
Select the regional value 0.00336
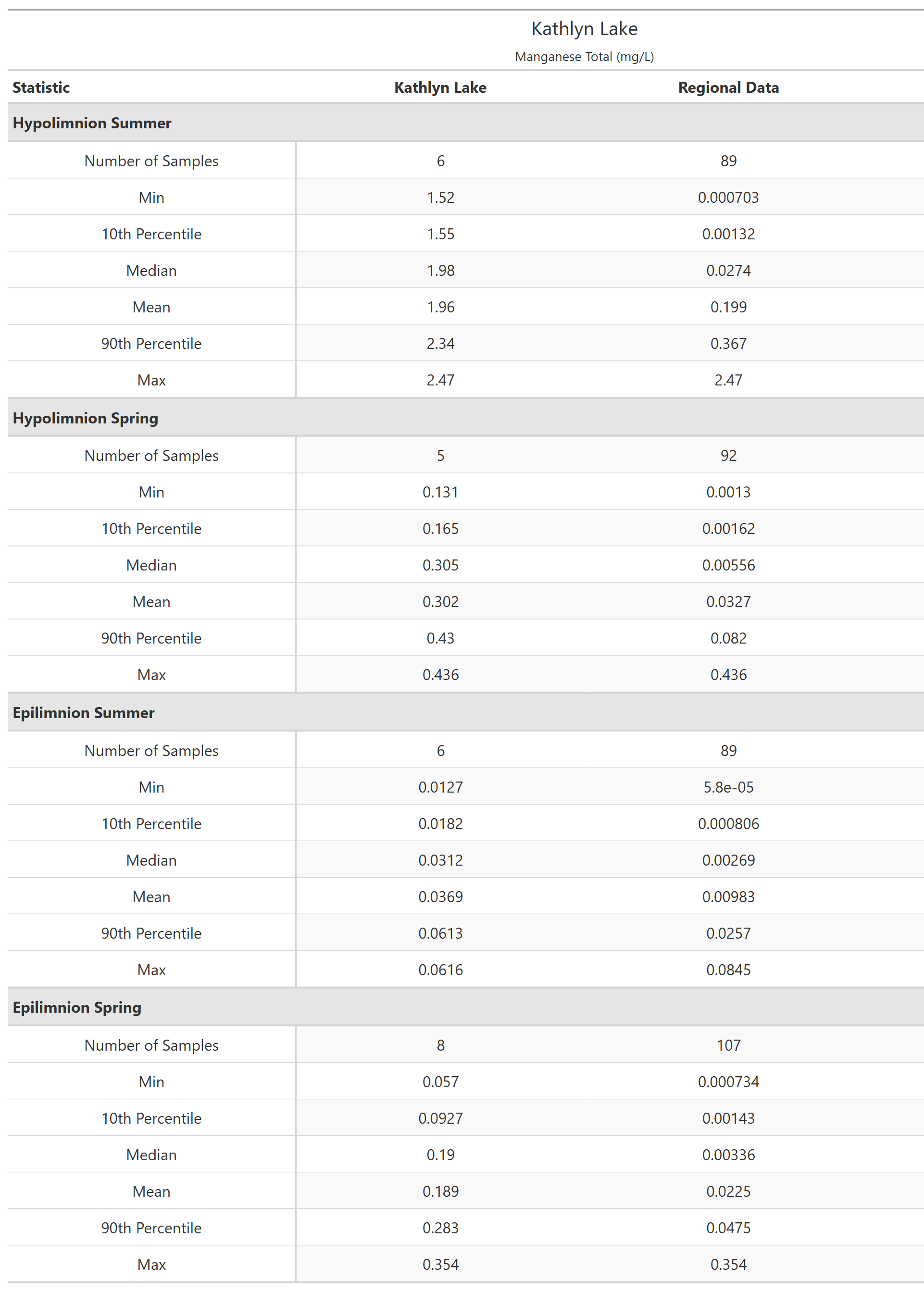coord(728,1155)
